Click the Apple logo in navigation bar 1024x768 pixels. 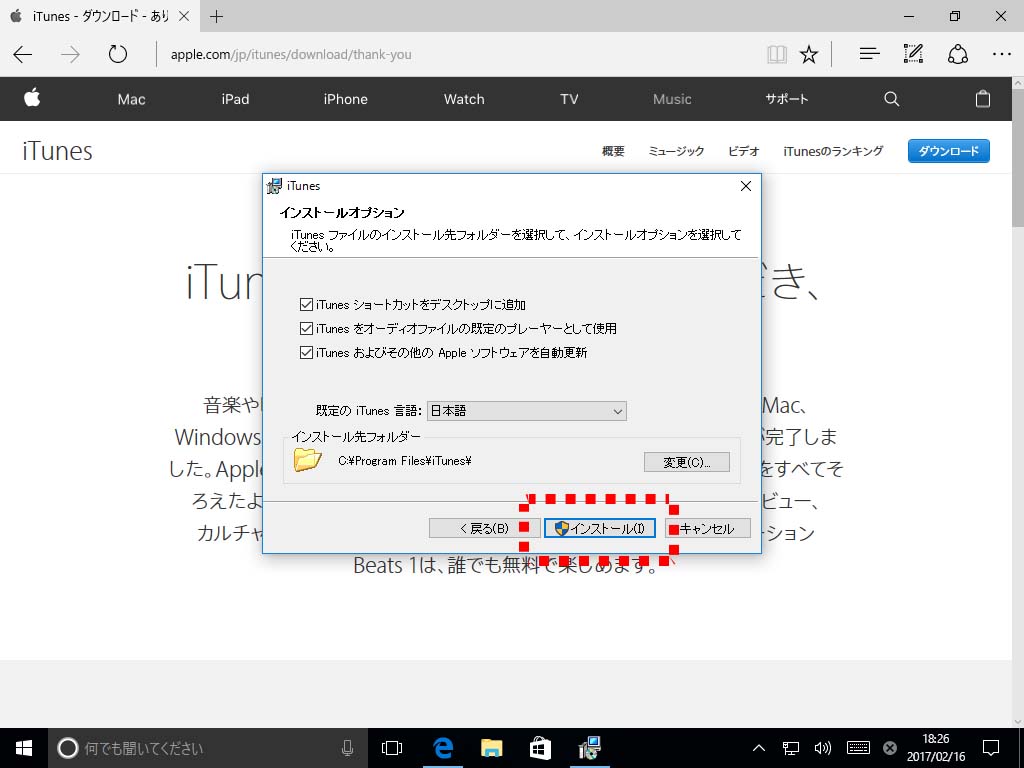pos(32,98)
